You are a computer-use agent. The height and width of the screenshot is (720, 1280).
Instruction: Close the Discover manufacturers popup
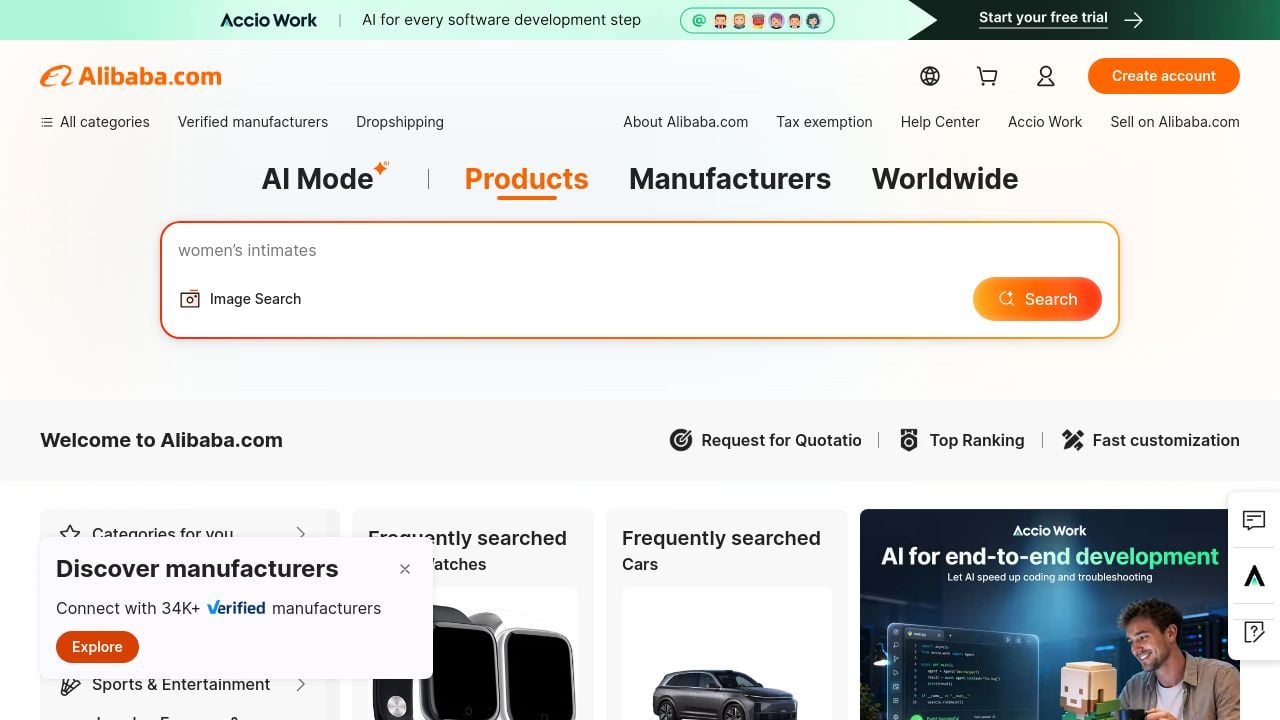pos(405,569)
